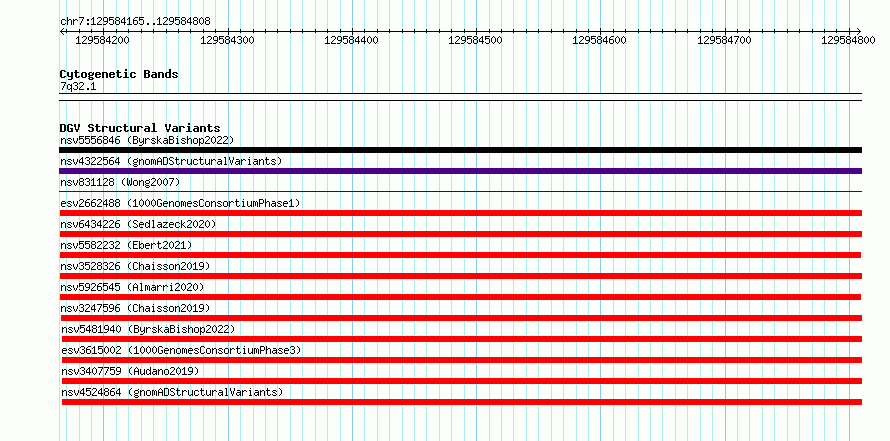Click the purple bar under nsv4322564

point(460,171)
